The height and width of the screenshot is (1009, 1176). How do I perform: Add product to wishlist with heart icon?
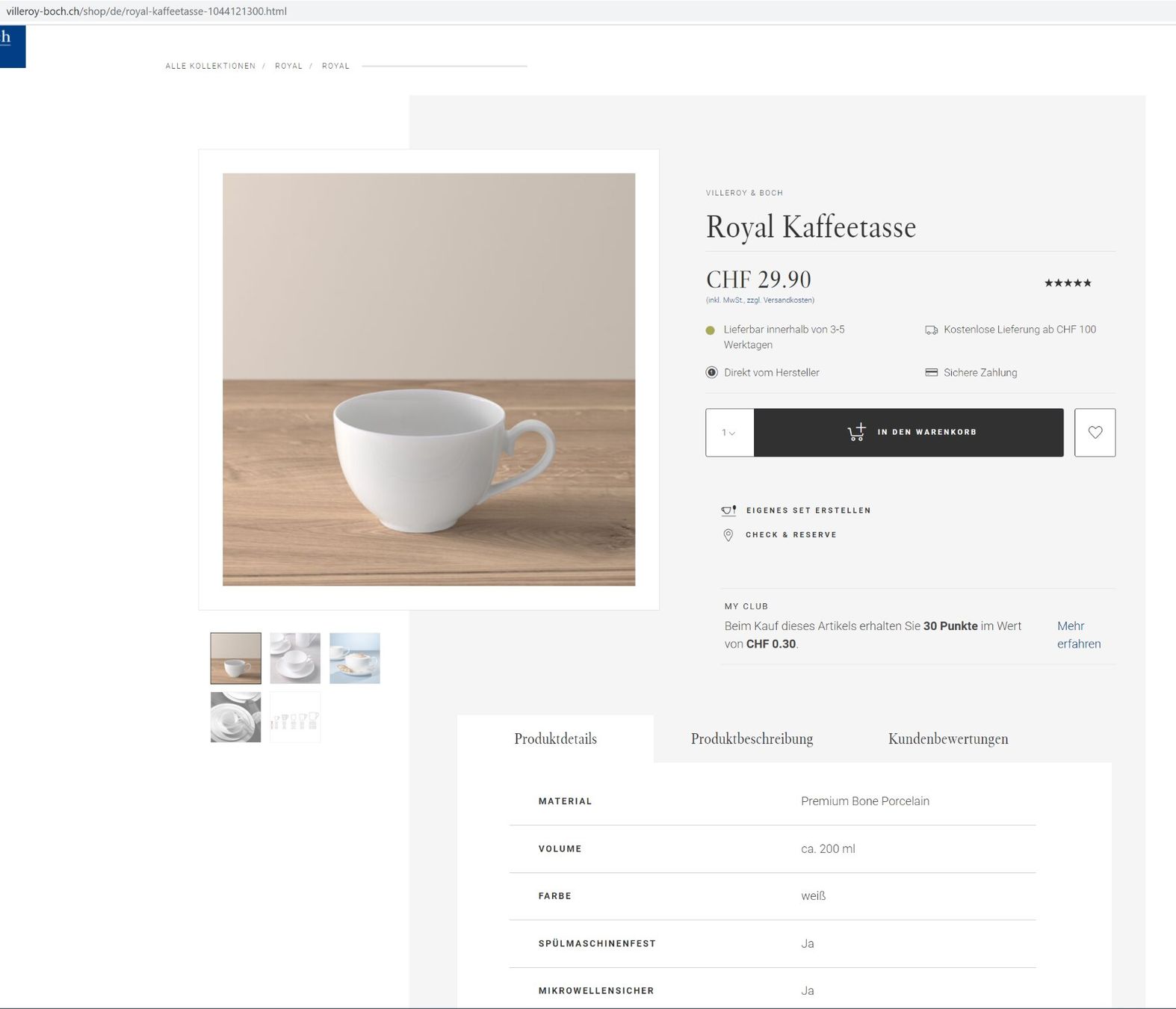coord(1095,432)
